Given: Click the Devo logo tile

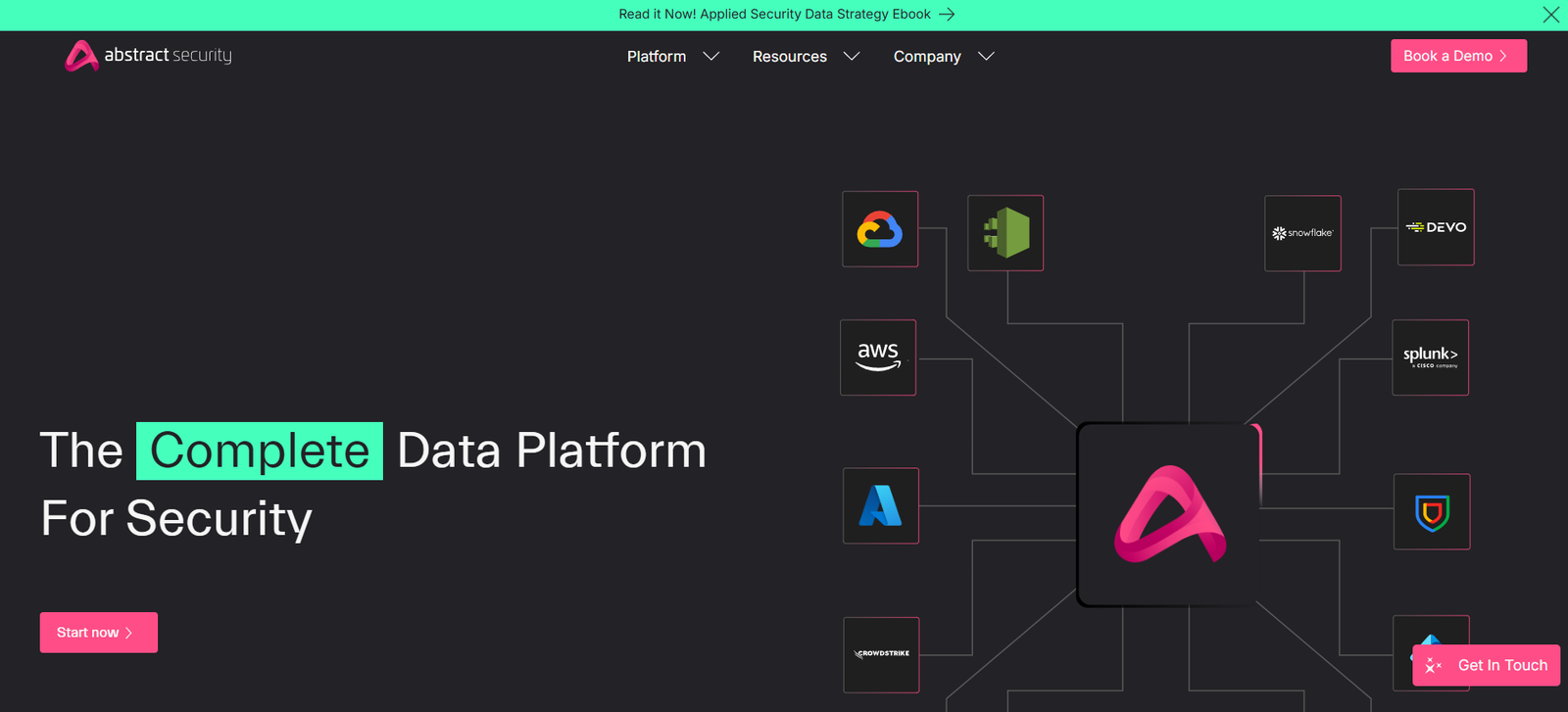Looking at the screenshot, I should tap(1436, 227).
